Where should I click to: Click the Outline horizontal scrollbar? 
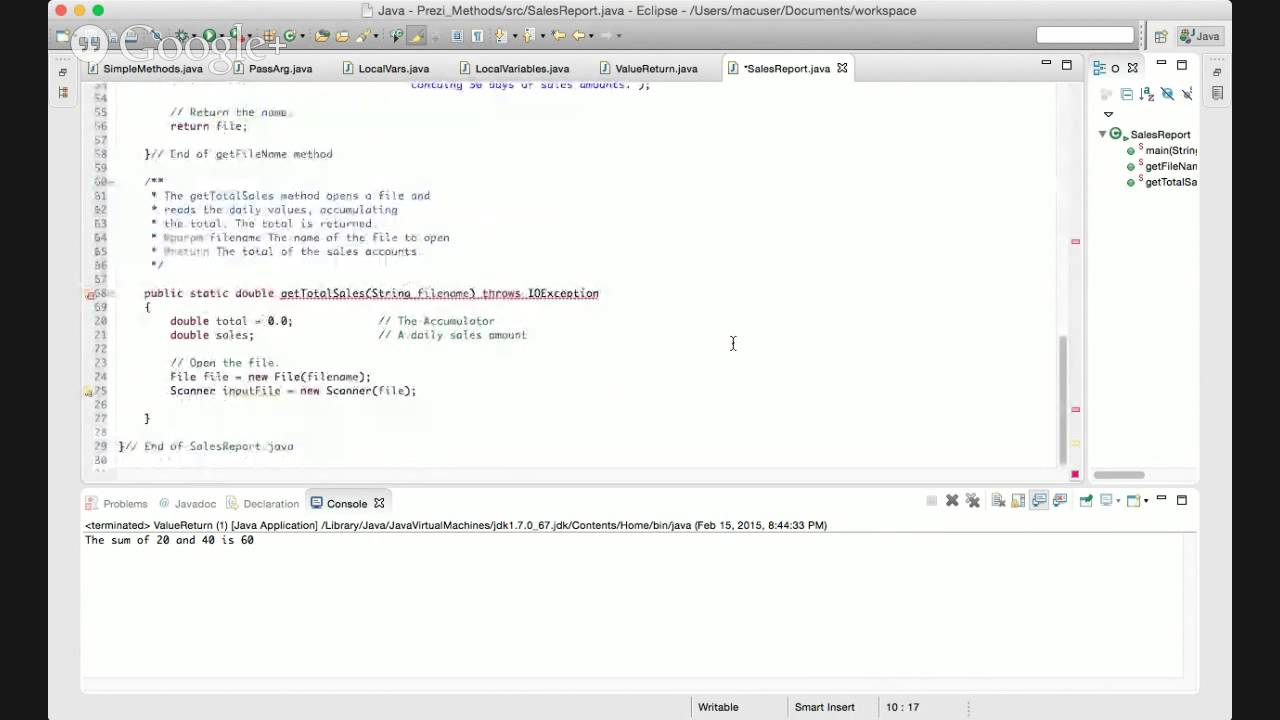click(x=1119, y=475)
